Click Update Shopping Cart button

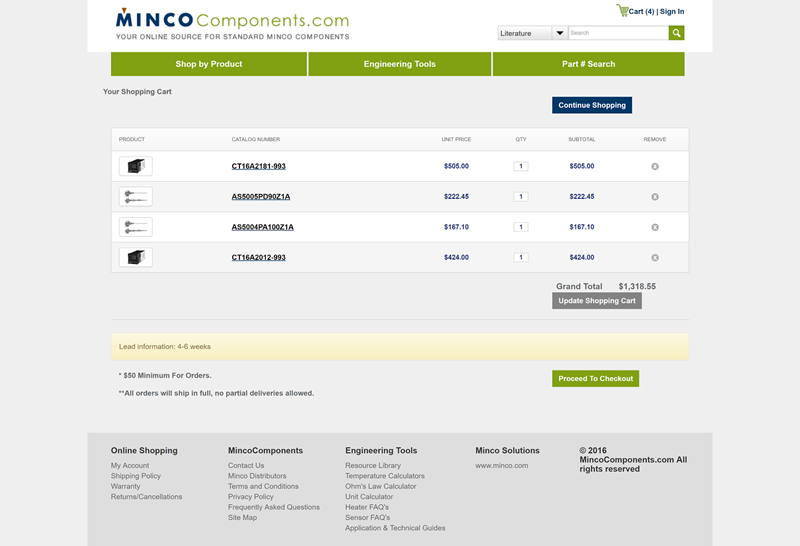tap(597, 301)
